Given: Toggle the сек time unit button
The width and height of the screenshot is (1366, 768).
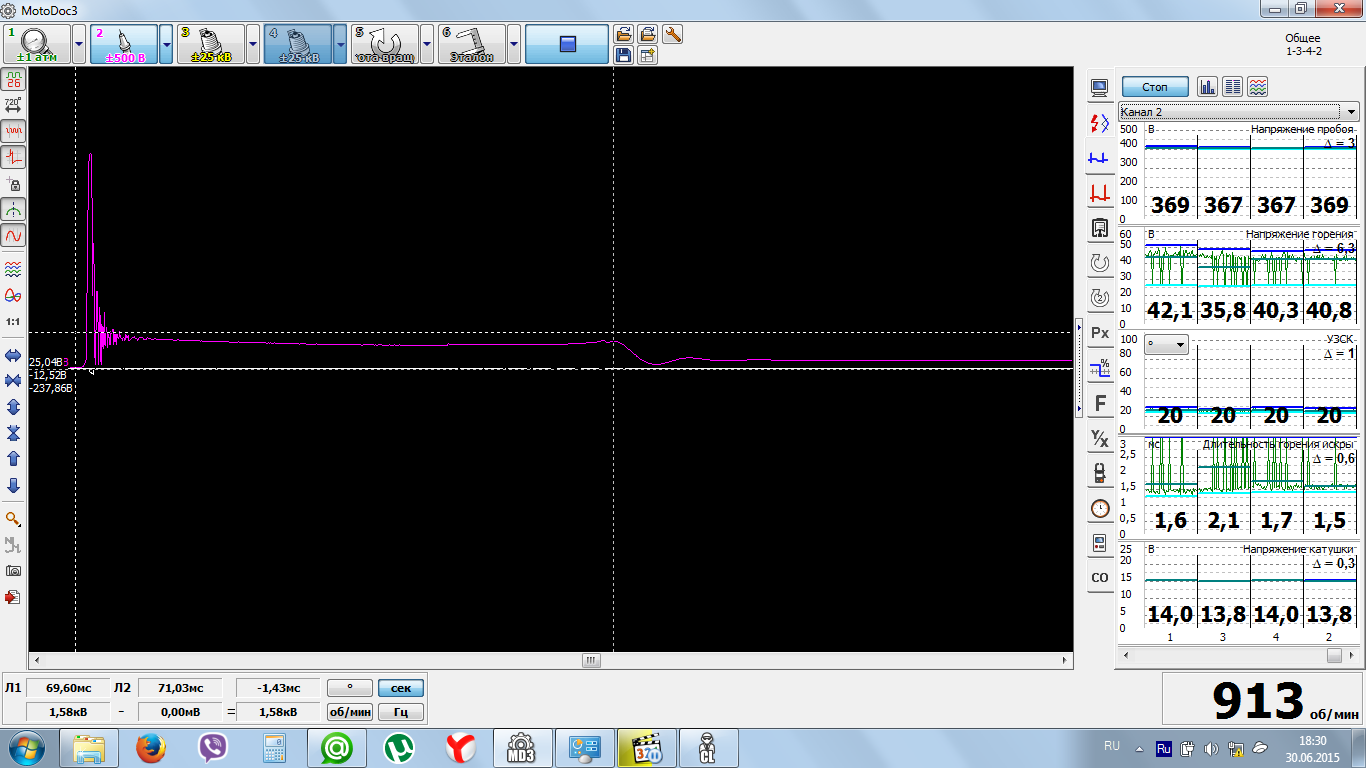Looking at the screenshot, I should click(x=400, y=688).
